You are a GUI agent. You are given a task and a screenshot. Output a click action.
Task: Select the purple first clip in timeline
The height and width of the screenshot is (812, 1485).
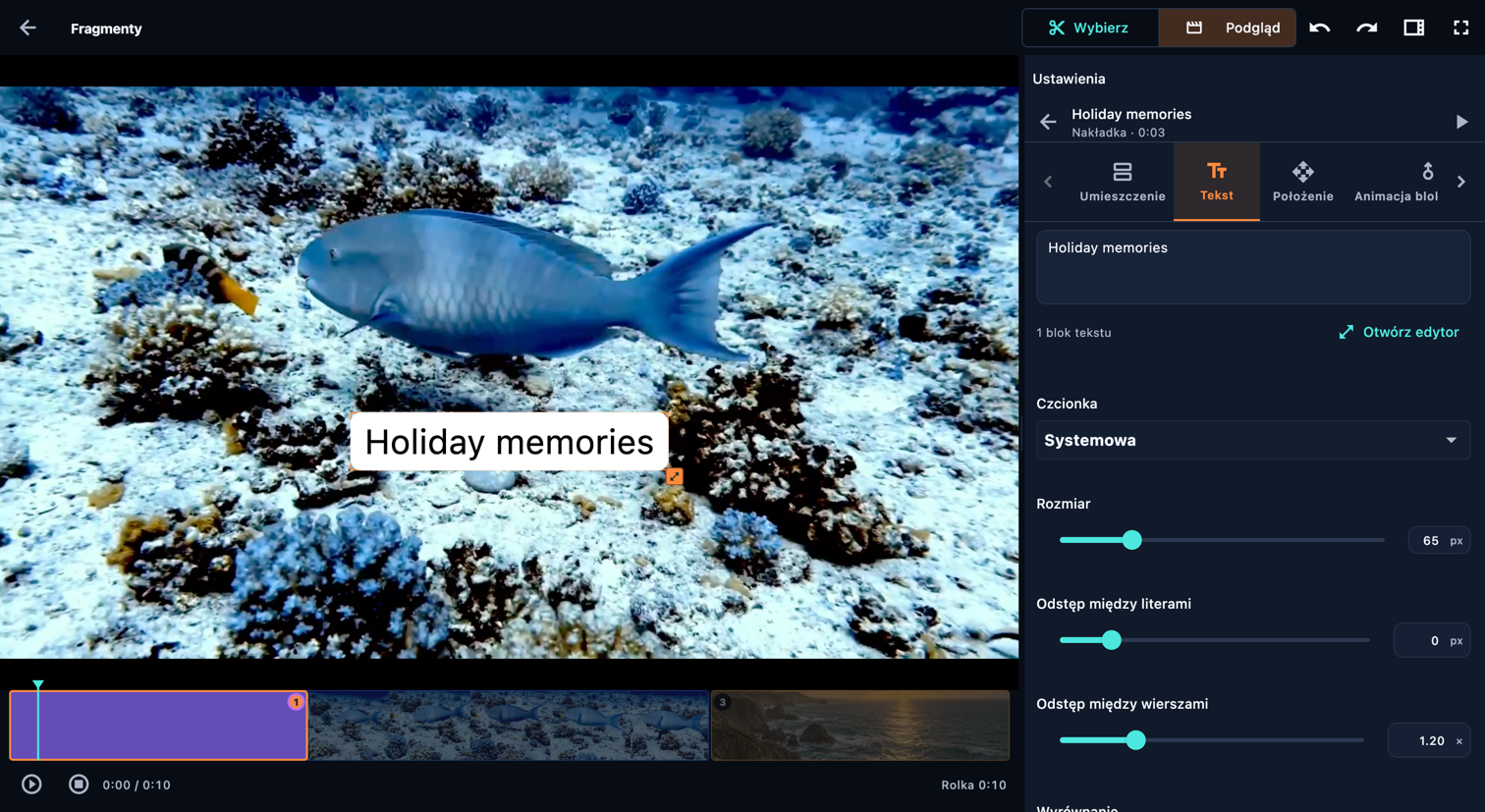(158, 725)
